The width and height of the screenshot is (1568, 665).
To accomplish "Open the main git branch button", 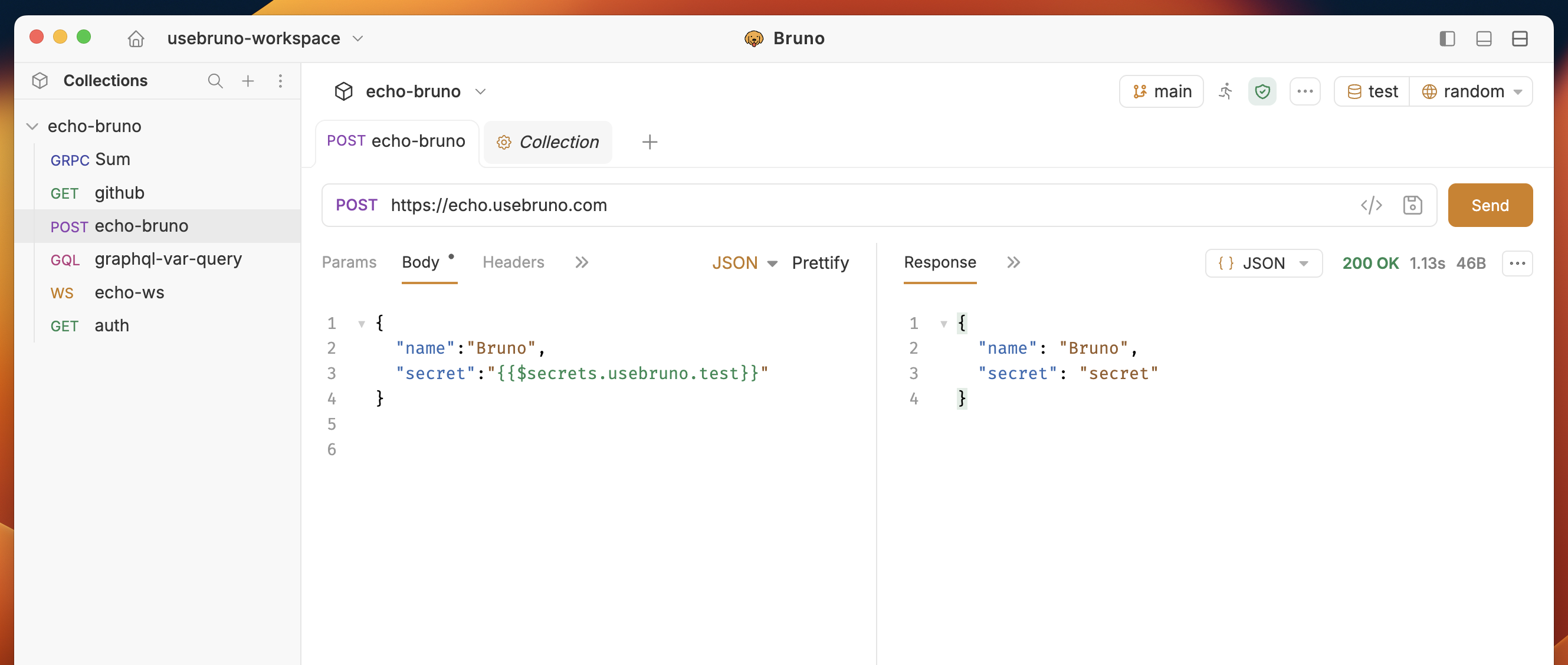I will [x=1161, y=91].
